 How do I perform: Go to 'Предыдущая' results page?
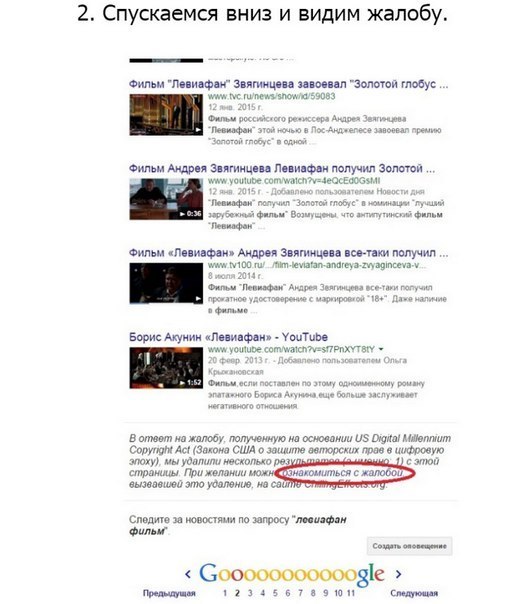(x=169, y=593)
